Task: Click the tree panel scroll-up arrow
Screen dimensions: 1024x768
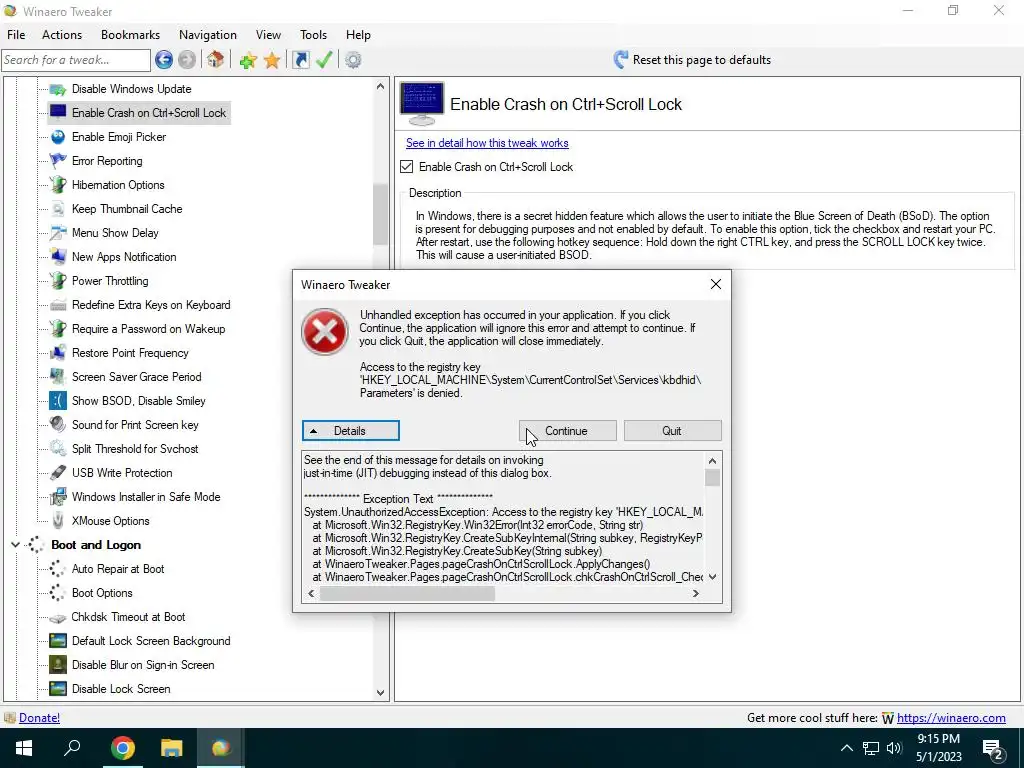Action: 380,86
